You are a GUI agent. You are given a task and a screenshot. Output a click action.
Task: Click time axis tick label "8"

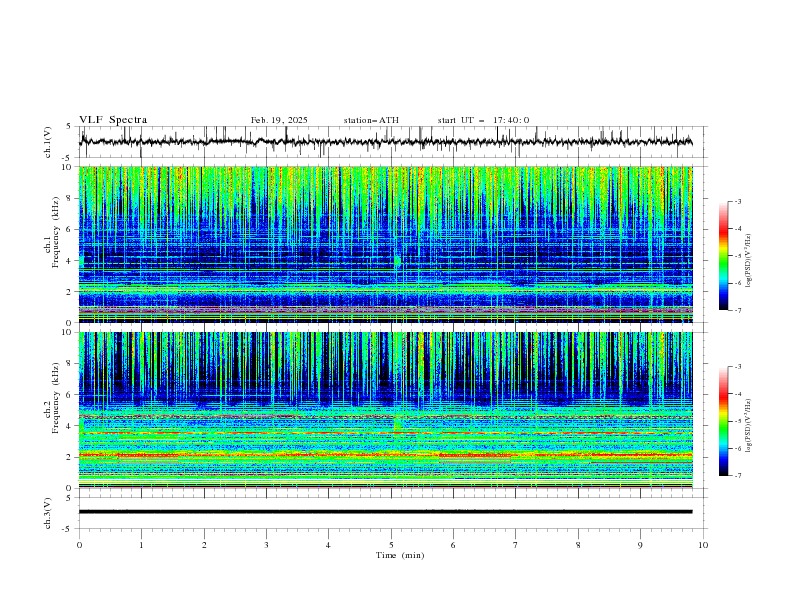click(578, 545)
